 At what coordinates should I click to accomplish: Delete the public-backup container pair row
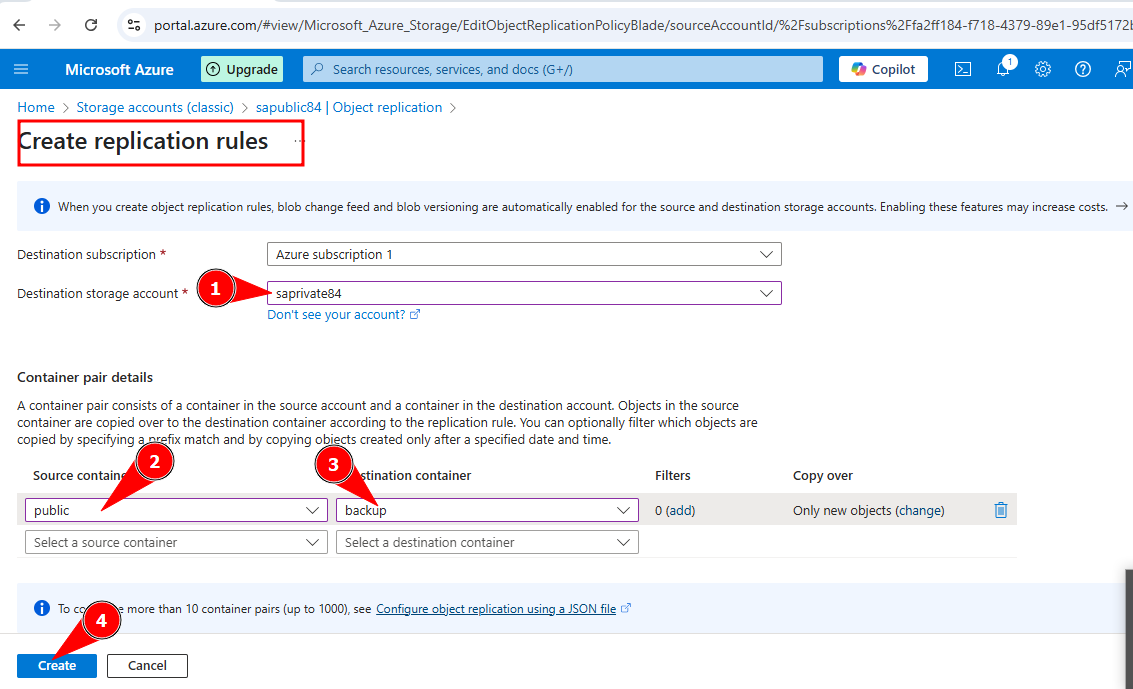pyautogui.click(x=1001, y=510)
